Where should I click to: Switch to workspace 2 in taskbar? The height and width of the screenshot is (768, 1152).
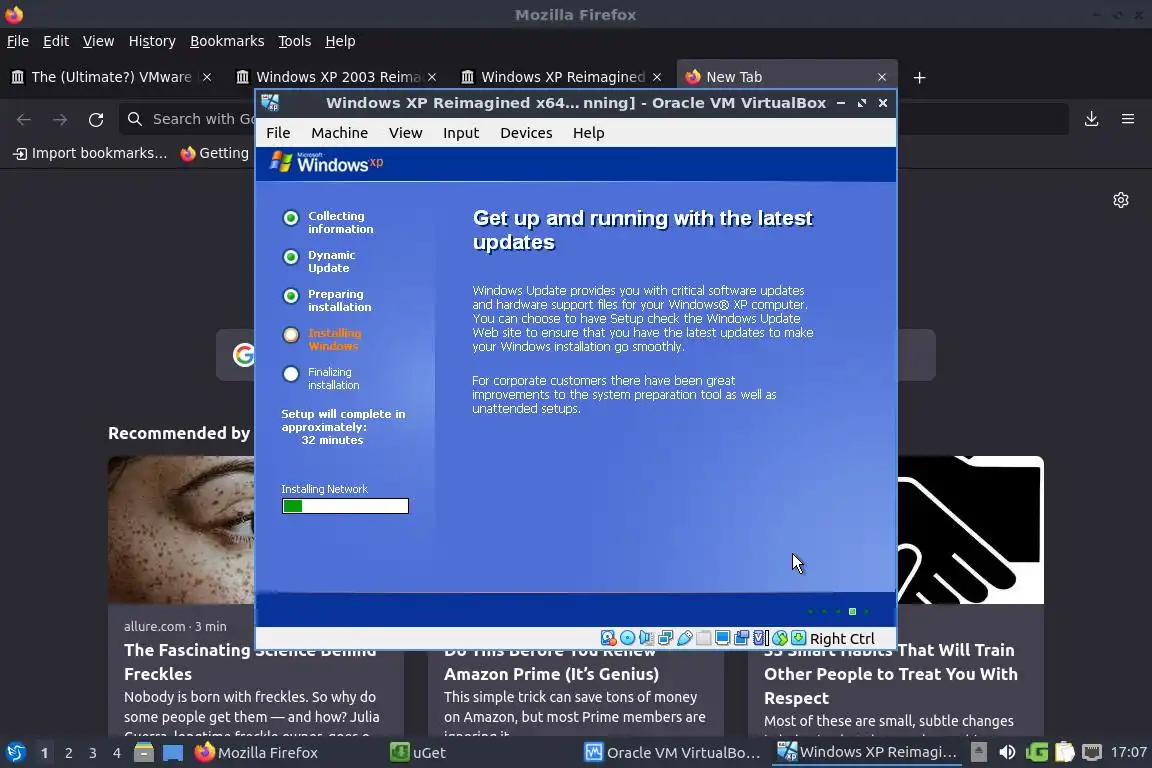68,753
